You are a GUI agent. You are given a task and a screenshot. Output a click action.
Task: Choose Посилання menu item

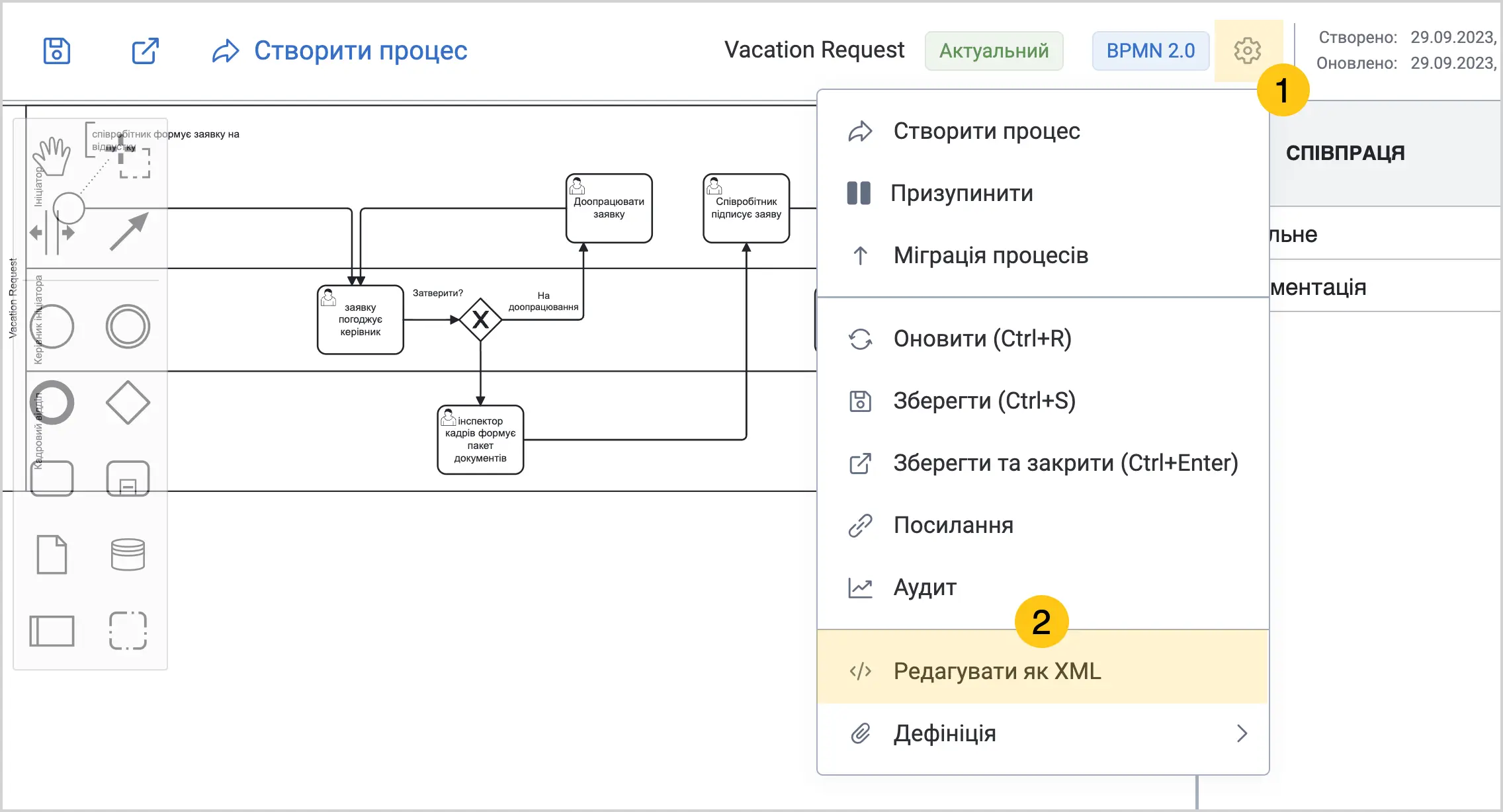(1043, 525)
